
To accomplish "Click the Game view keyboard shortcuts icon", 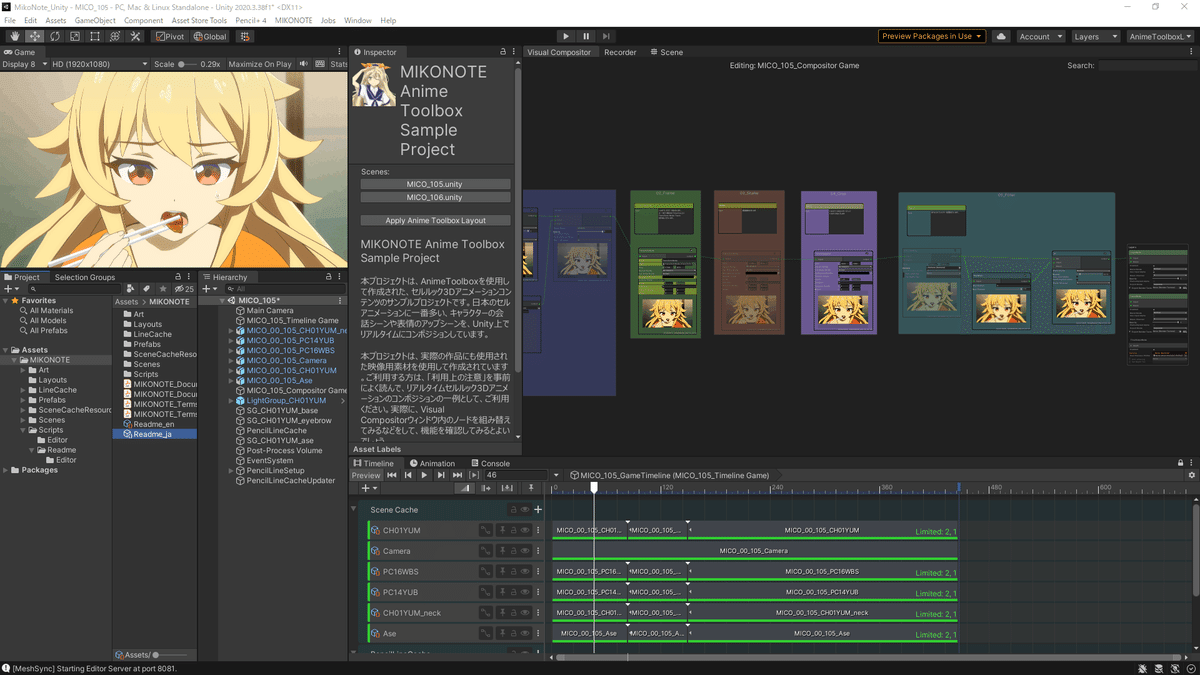I will point(320,64).
